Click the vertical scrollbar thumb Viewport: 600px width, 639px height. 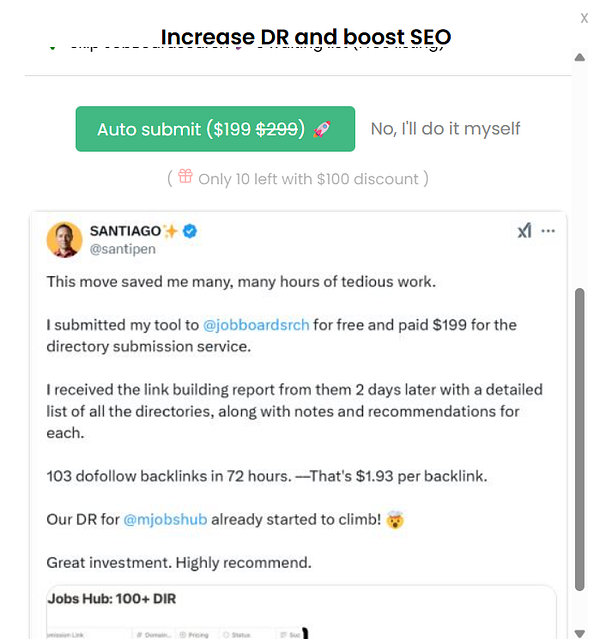(x=580, y=440)
